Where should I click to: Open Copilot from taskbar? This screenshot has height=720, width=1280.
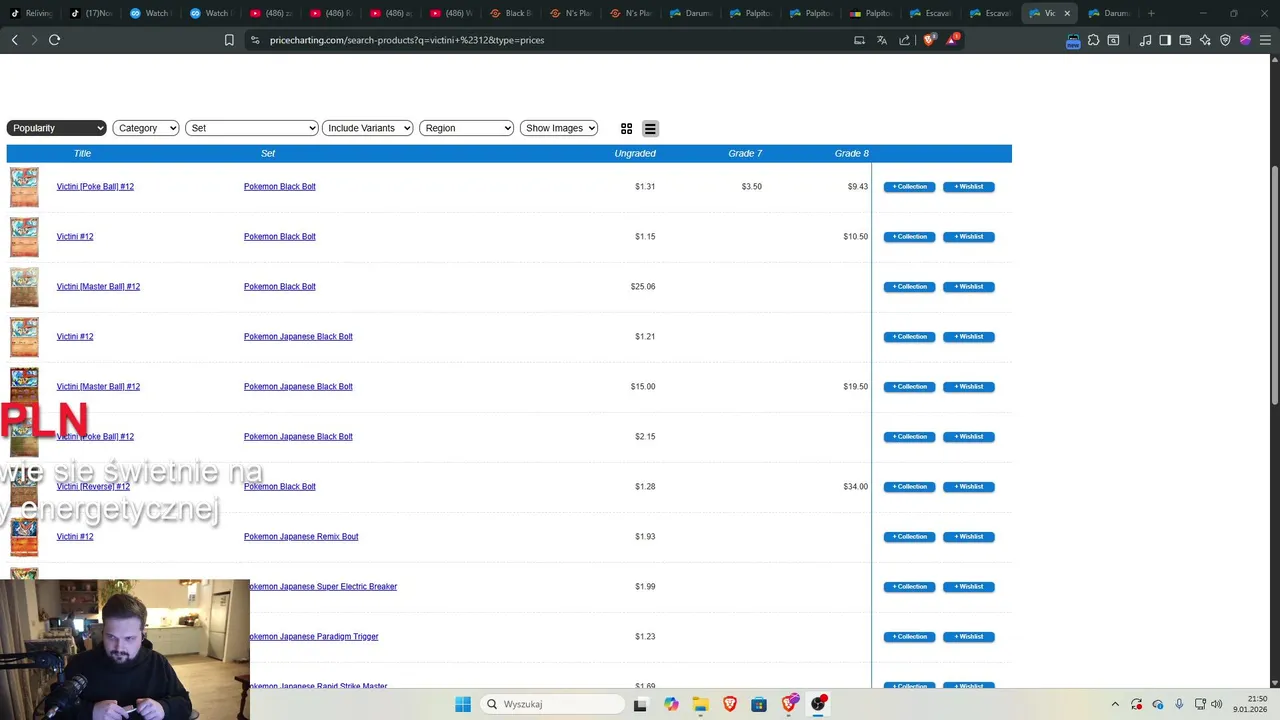tap(670, 704)
